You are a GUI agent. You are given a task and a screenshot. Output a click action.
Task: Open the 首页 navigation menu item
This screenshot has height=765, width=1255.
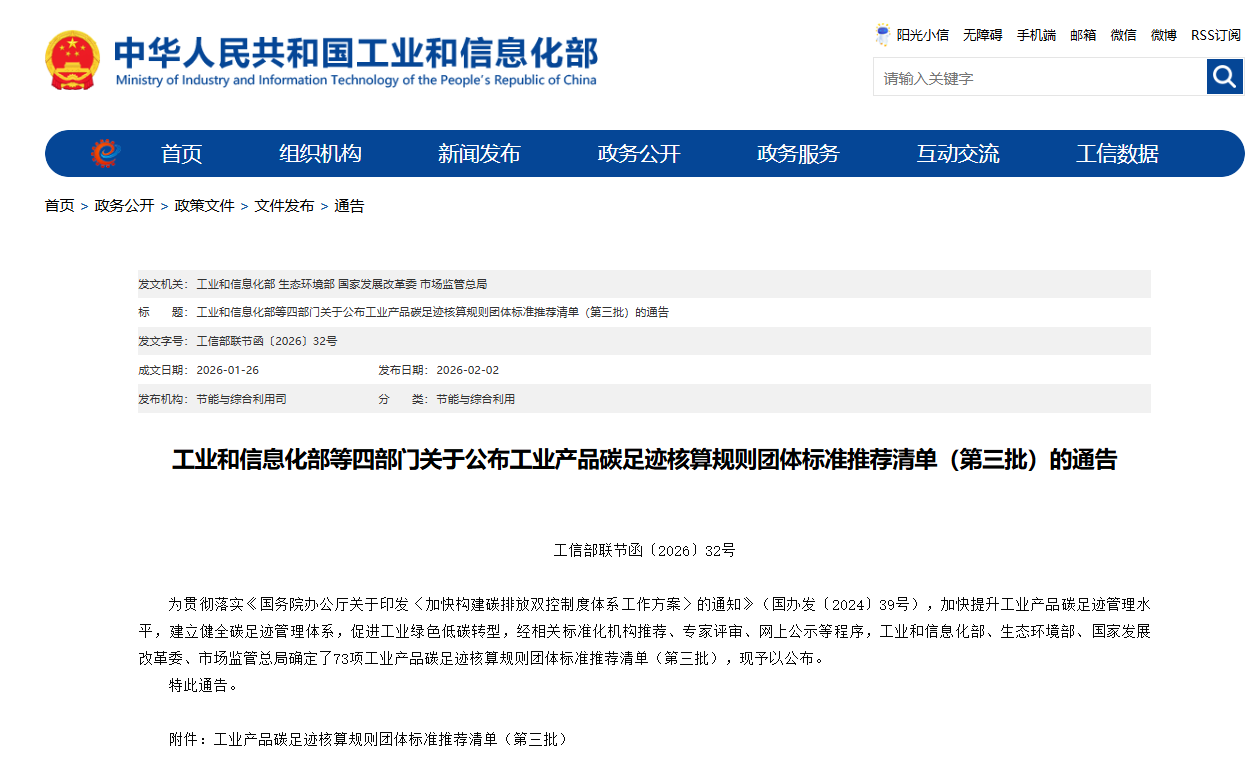pos(182,154)
